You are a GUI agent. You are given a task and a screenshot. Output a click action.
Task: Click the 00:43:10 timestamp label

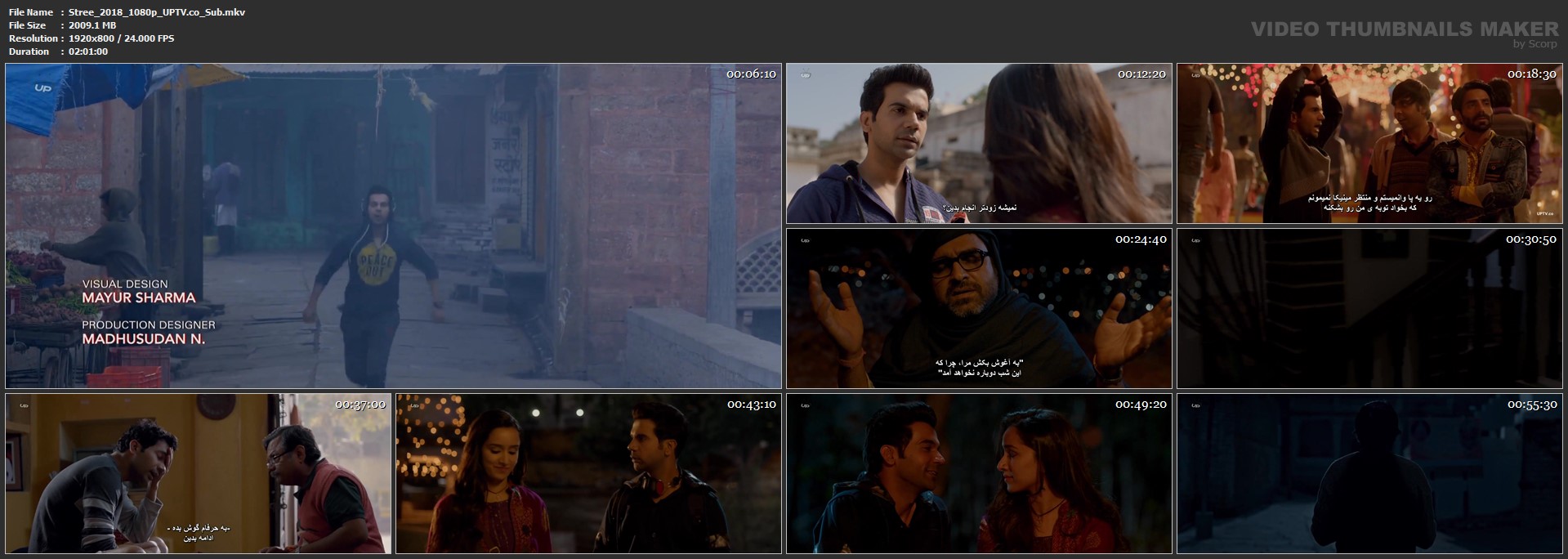(x=751, y=405)
